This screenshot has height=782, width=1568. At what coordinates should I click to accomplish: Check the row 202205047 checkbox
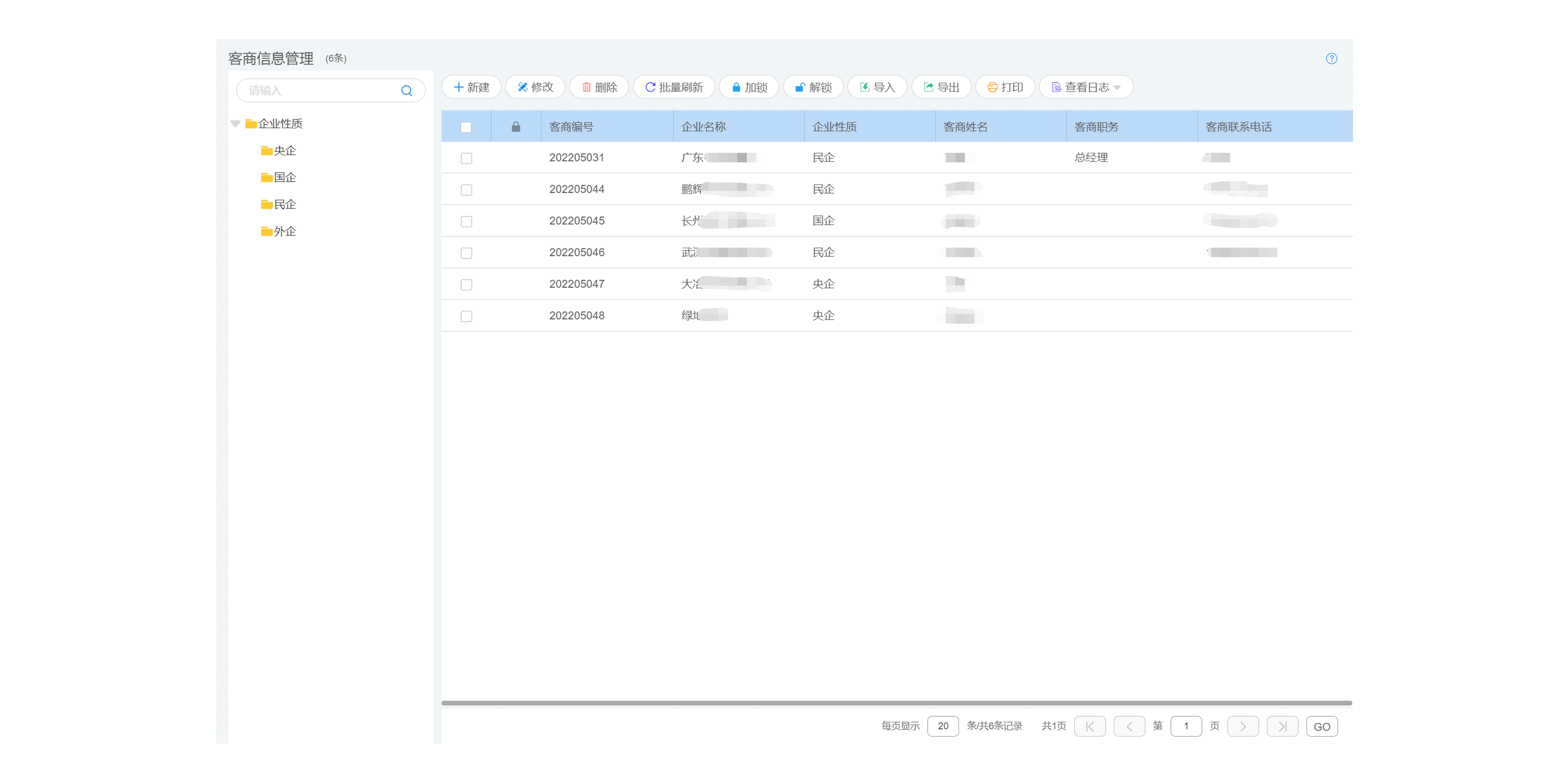click(466, 285)
